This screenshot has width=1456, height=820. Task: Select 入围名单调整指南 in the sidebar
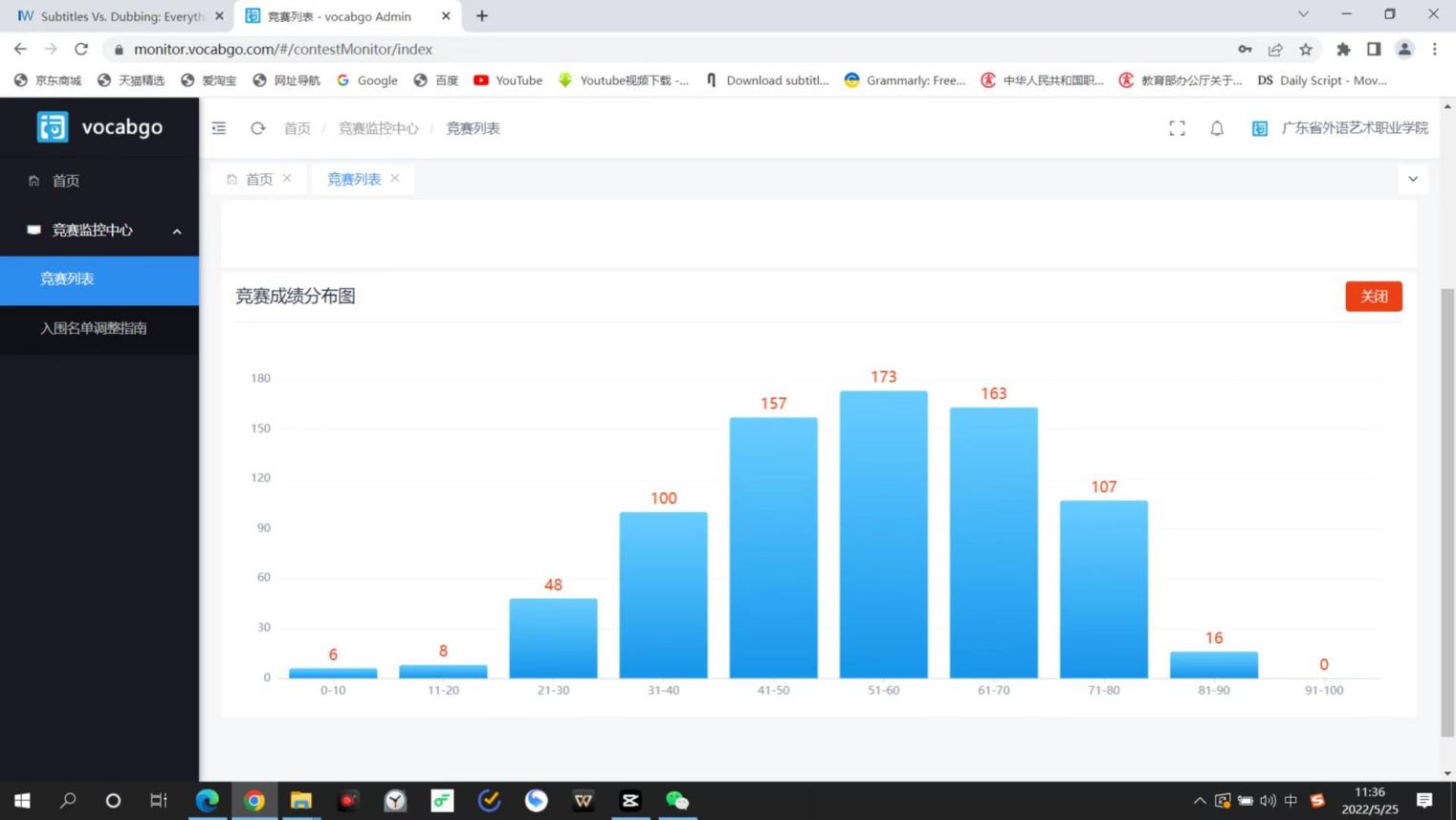coord(94,328)
